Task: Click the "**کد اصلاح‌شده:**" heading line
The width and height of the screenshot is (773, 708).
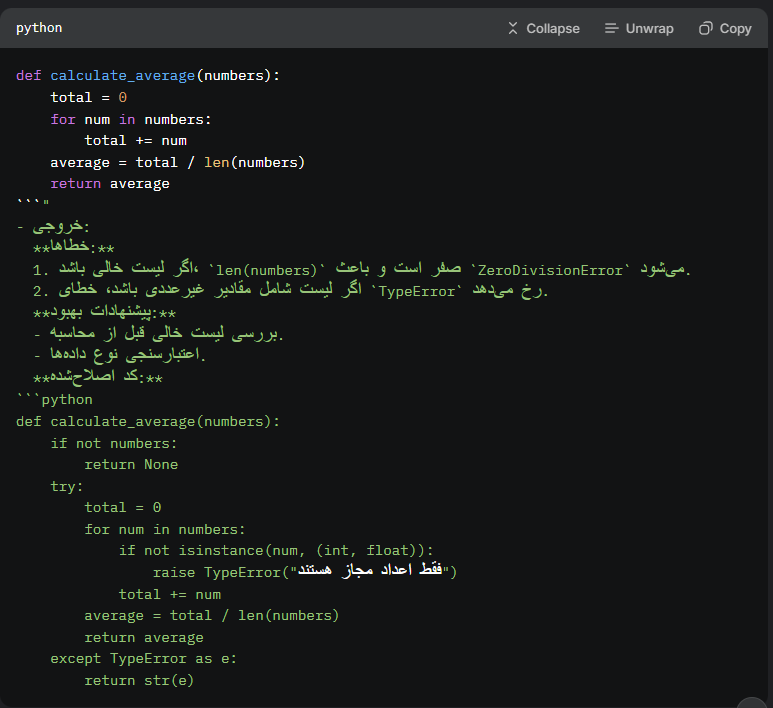Action: pyautogui.click(x=98, y=377)
